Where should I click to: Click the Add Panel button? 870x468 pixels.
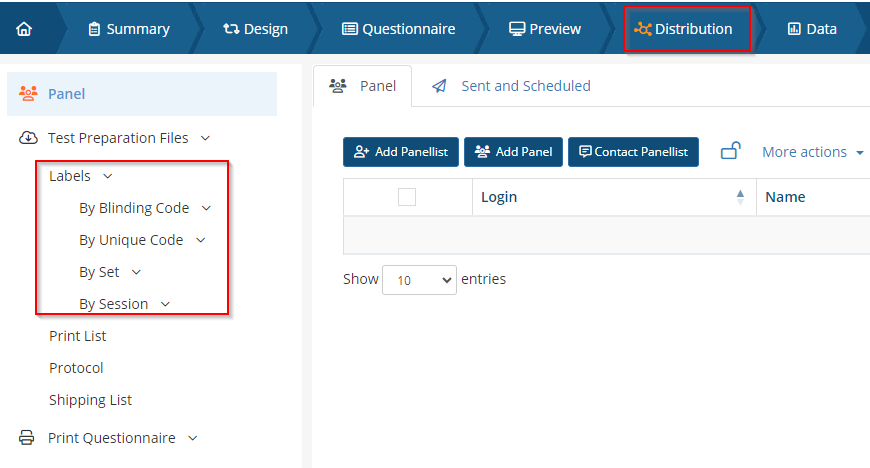click(513, 152)
